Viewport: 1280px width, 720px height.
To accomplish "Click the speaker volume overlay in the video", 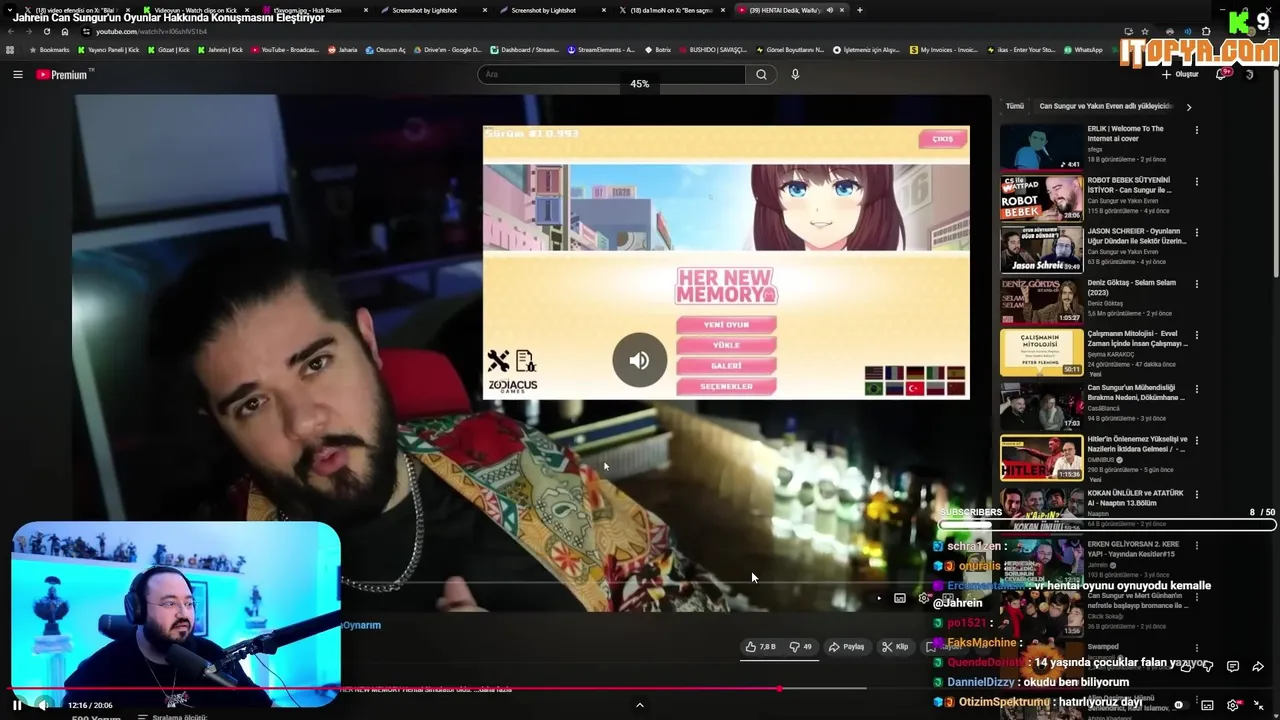I will coord(640,360).
